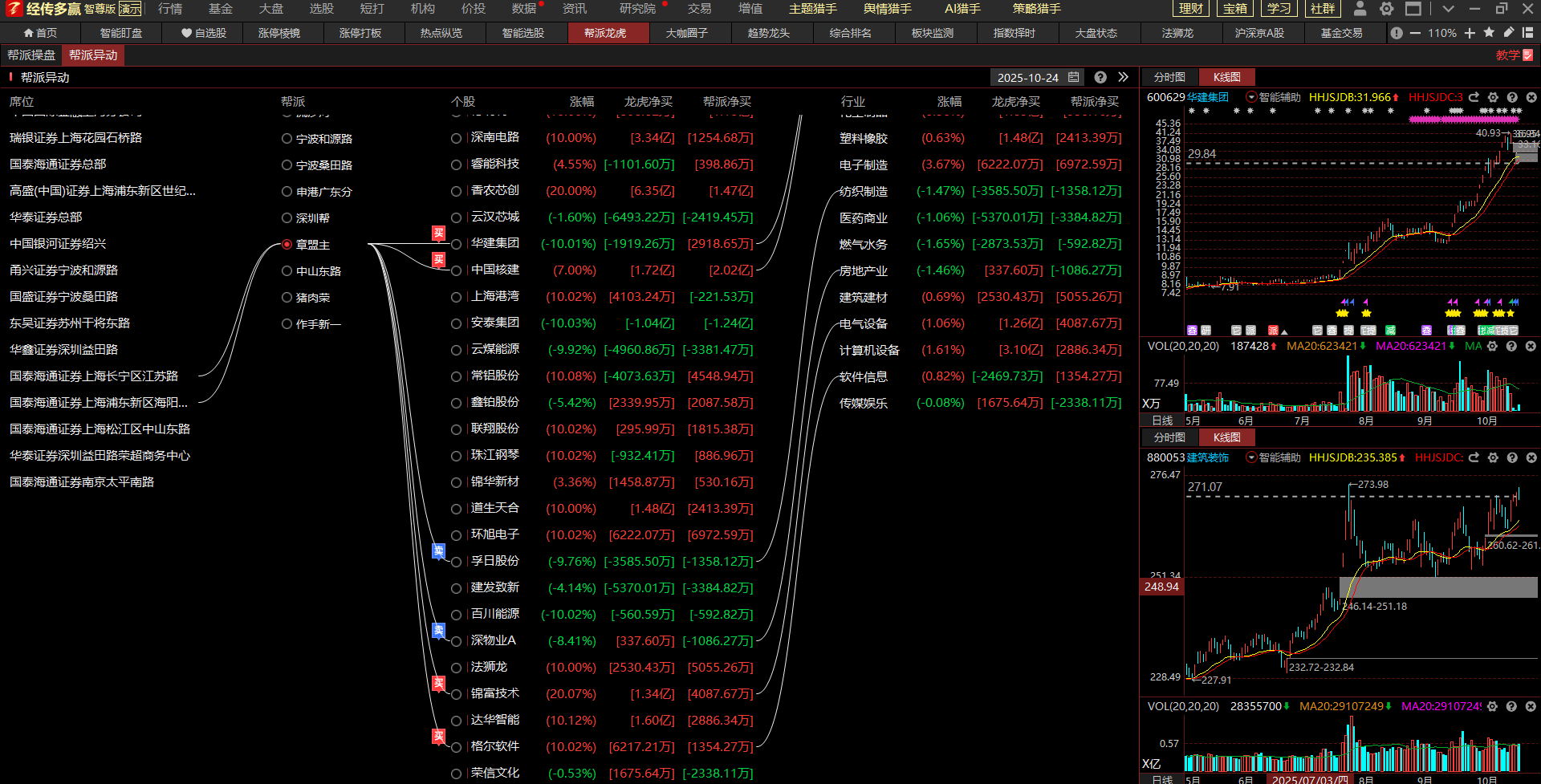The height and width of the screenshot is (784, 1541).
Task: Switch upper chart to 分时图 tab
Action: click(1169, 77)
